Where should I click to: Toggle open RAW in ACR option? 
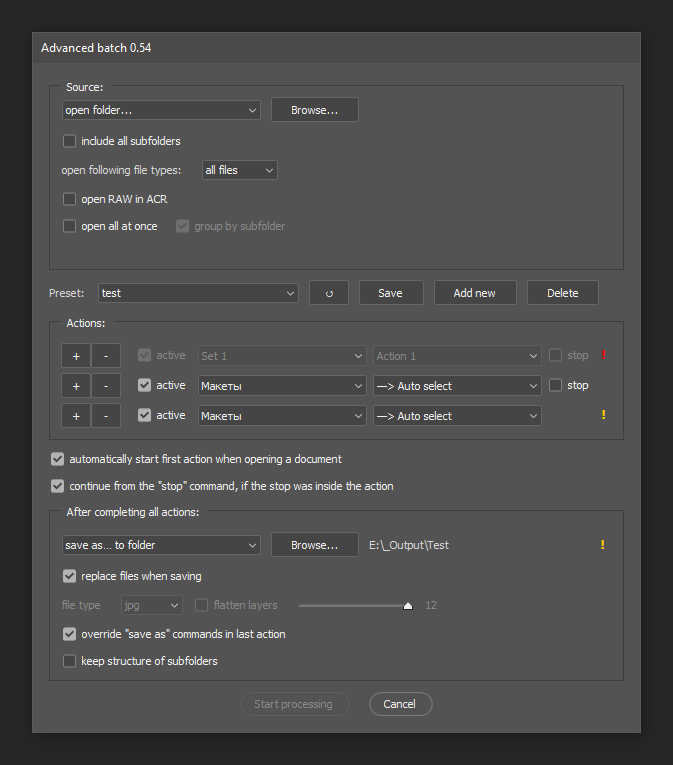[70, 199]
